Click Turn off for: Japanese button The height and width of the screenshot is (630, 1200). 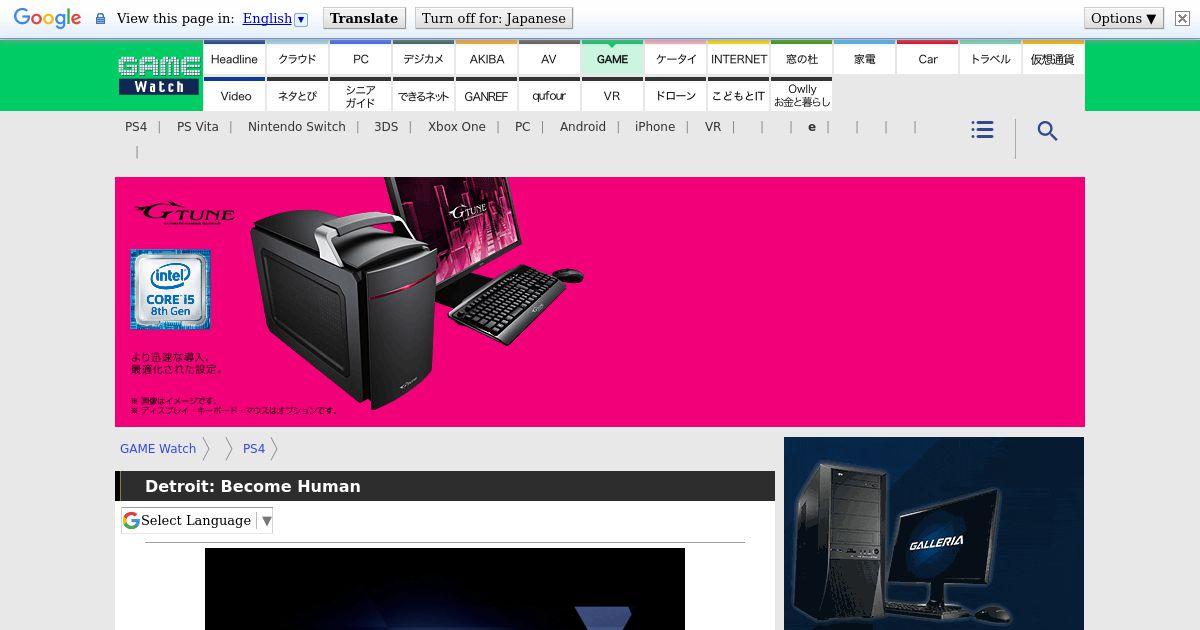click(494, 18)
